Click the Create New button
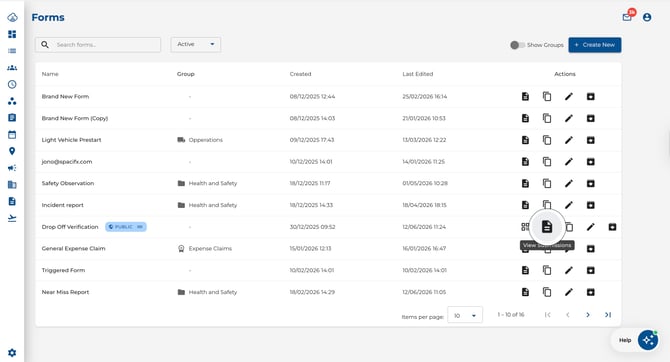 point(595,45)
